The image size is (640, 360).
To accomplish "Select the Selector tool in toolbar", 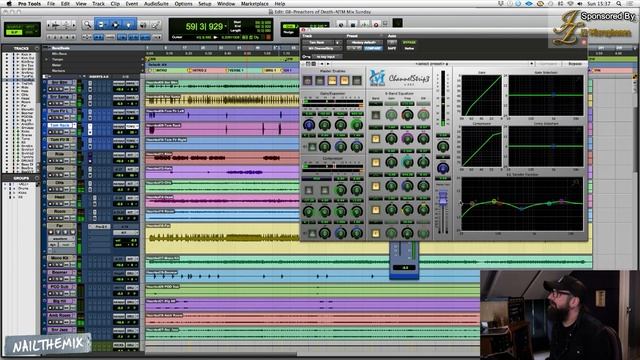I will click(115, 25).
